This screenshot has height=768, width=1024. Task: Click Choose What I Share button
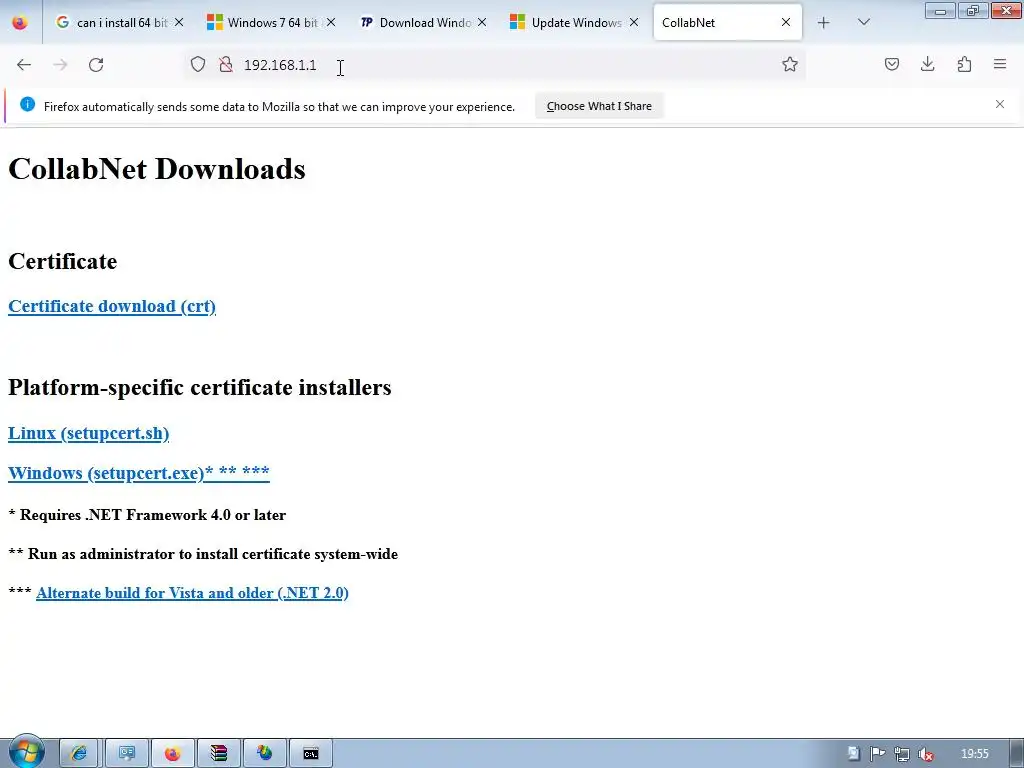599,106
